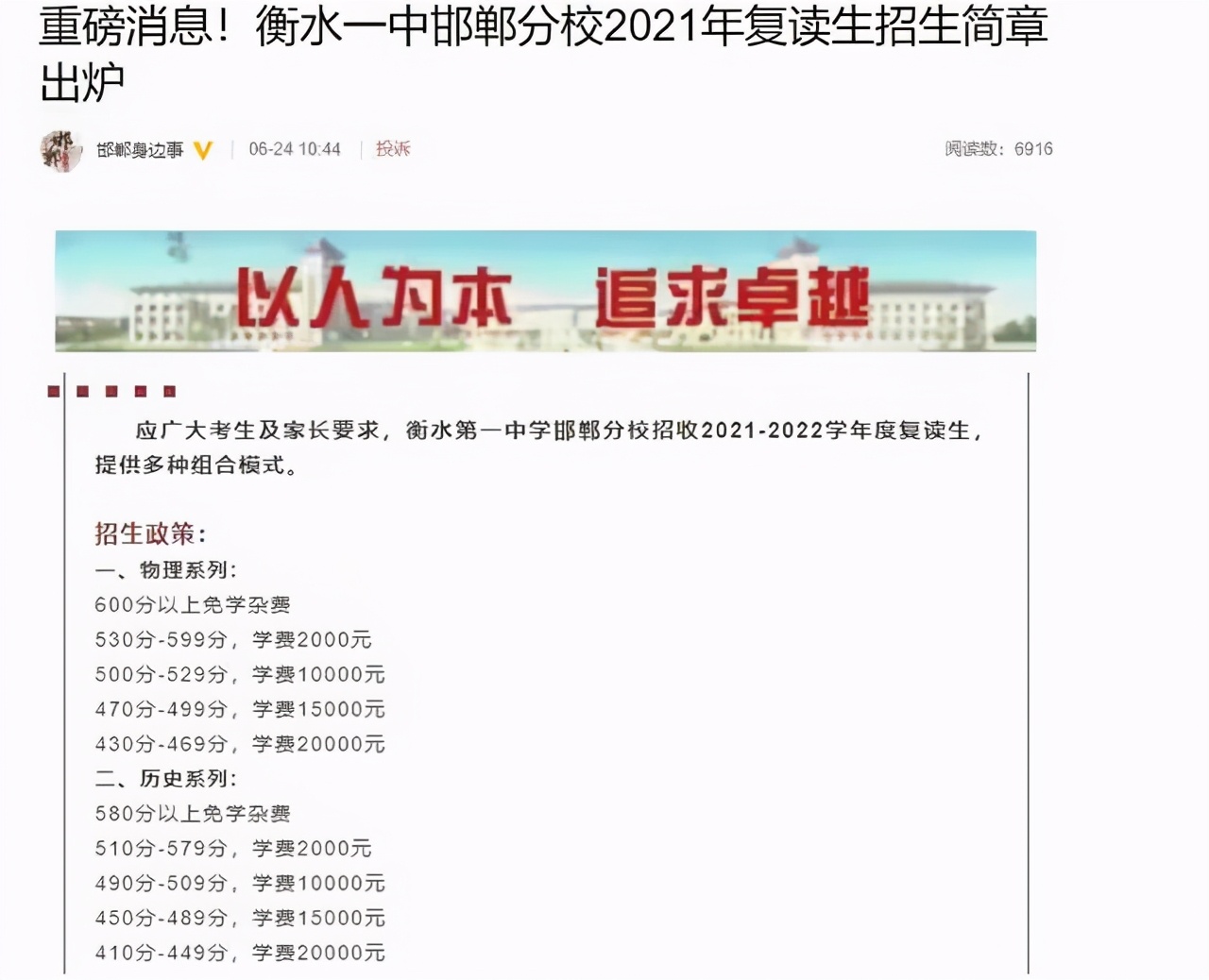Click the 邯郸身边事 profile avatar

pyautogui.click(x=60, y=150)
